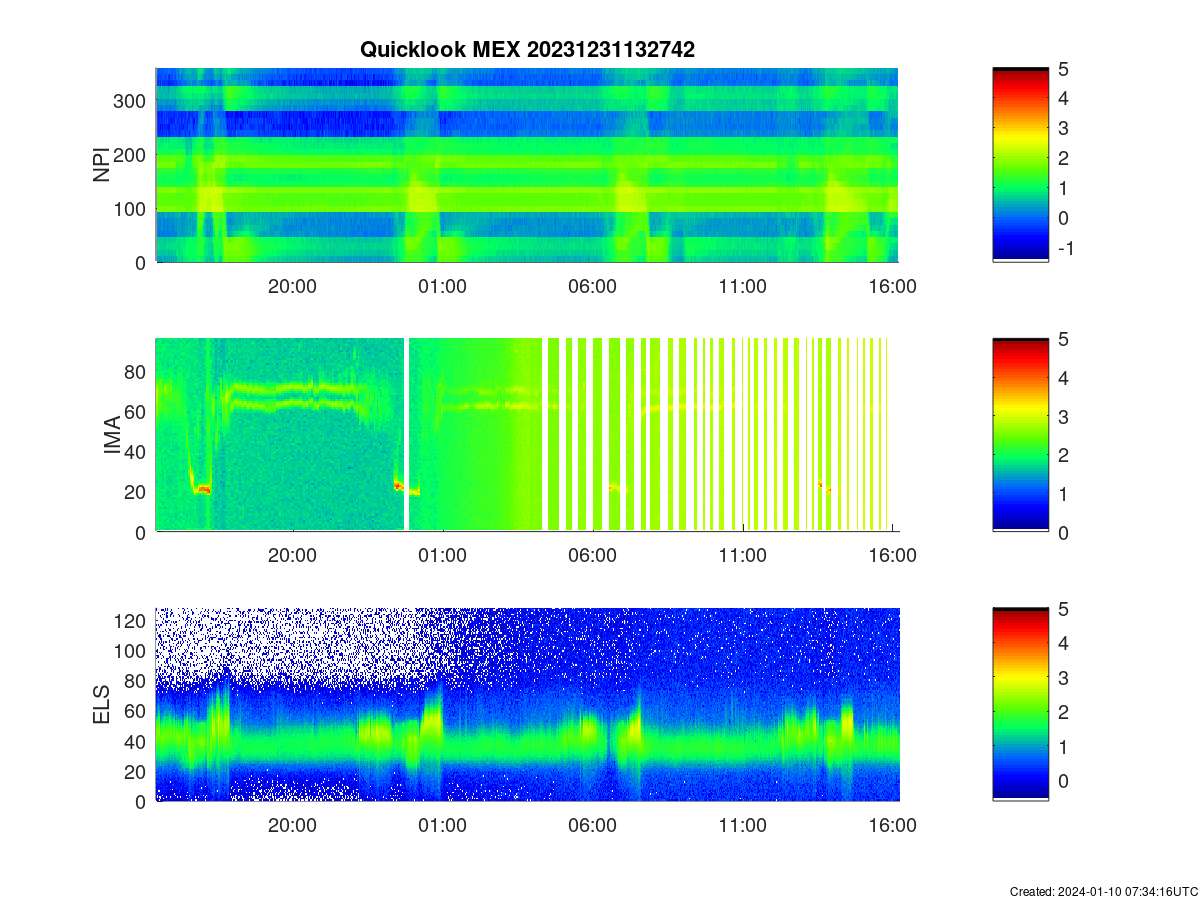Click the 100 tick on NPI y-axis

[132, 208]
